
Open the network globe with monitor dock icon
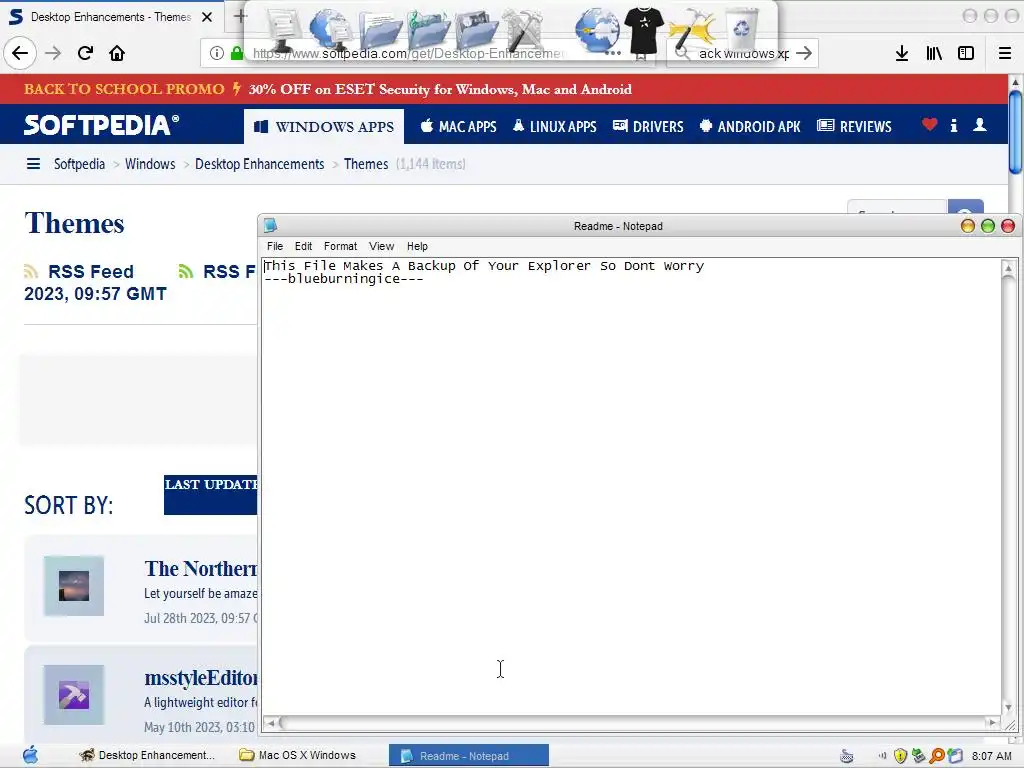[332, 29]
